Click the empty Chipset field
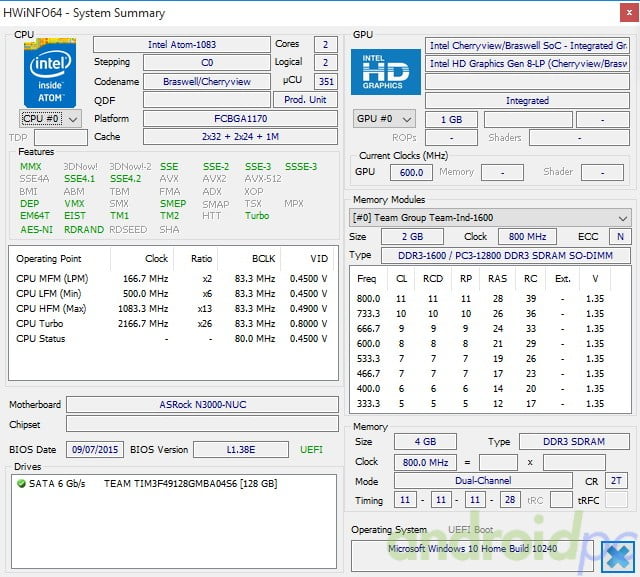Screen dimensions: 640x577 (202, 424)
